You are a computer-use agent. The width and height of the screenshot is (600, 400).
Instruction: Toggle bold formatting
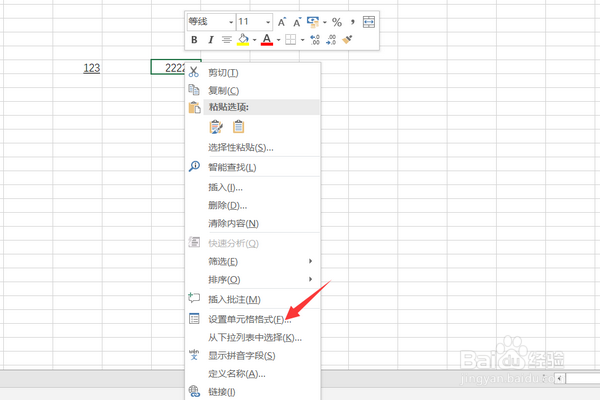[194, 40]
